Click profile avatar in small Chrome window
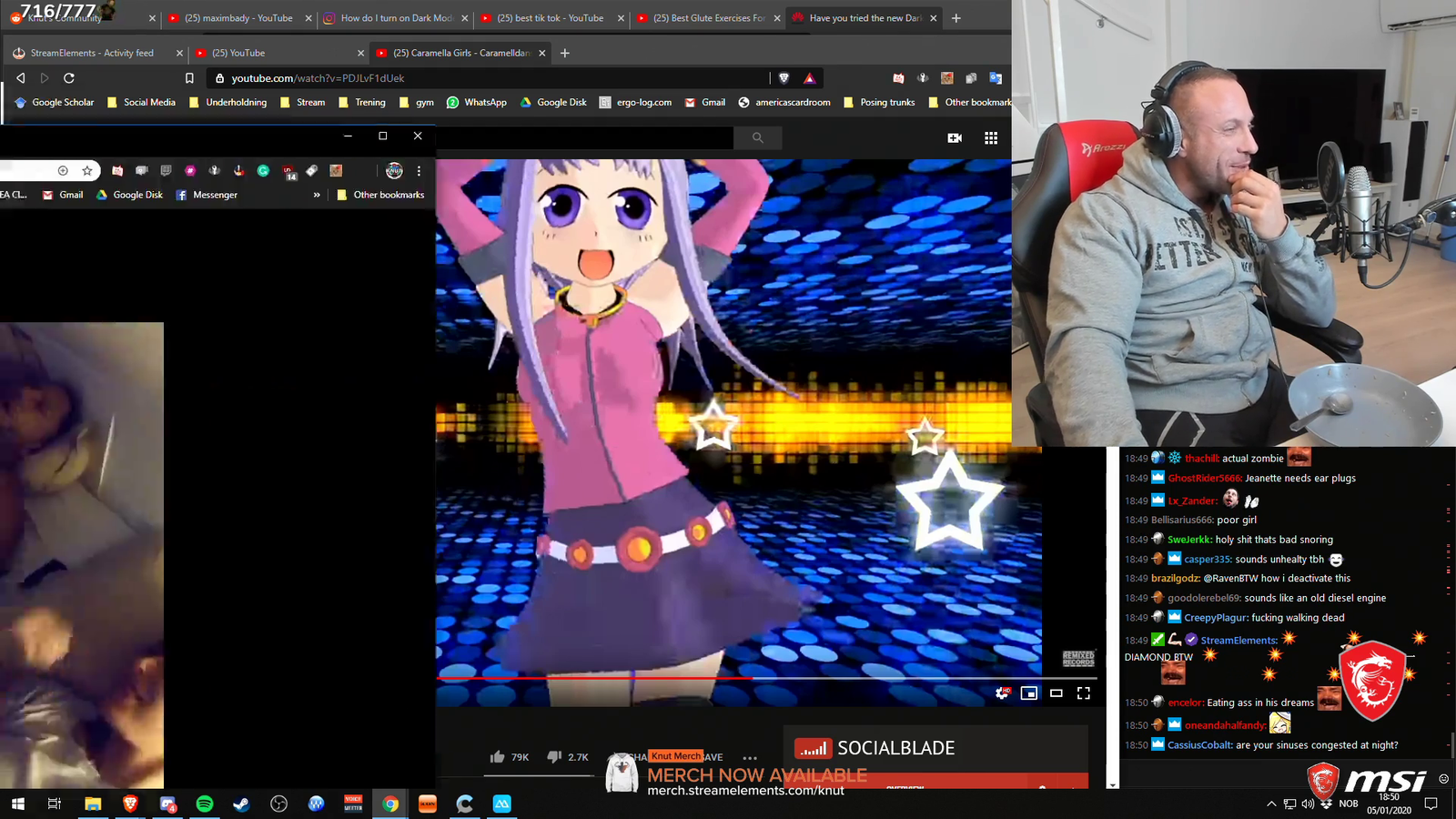This screenshot has width=1456, height=819. (394, 170)
